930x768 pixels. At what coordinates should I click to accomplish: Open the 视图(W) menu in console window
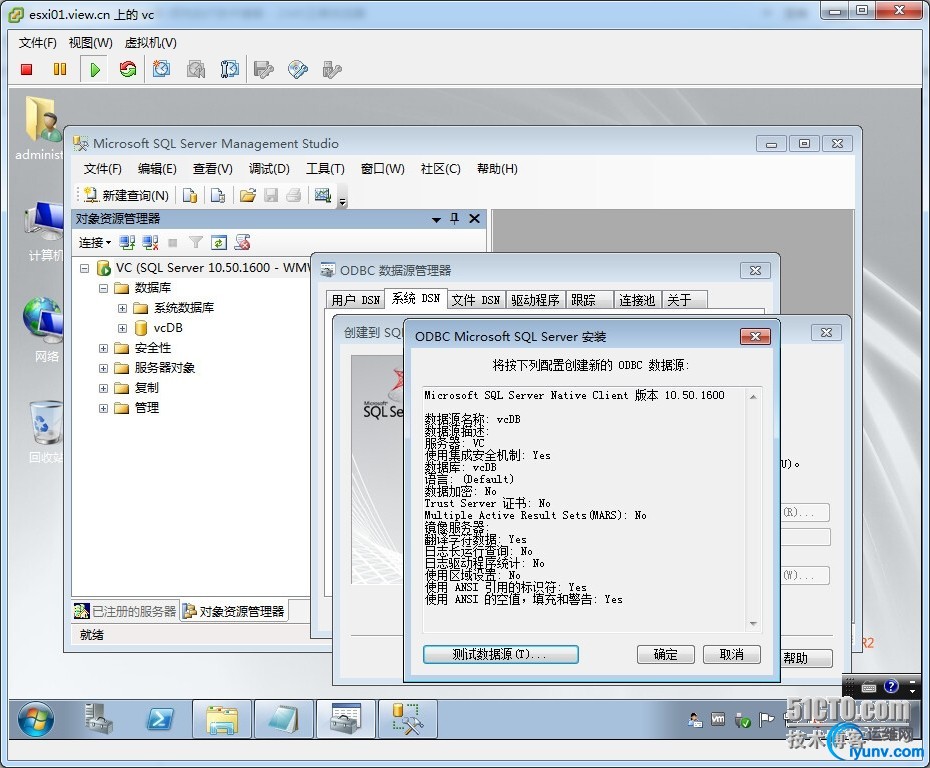pos(90,43)
